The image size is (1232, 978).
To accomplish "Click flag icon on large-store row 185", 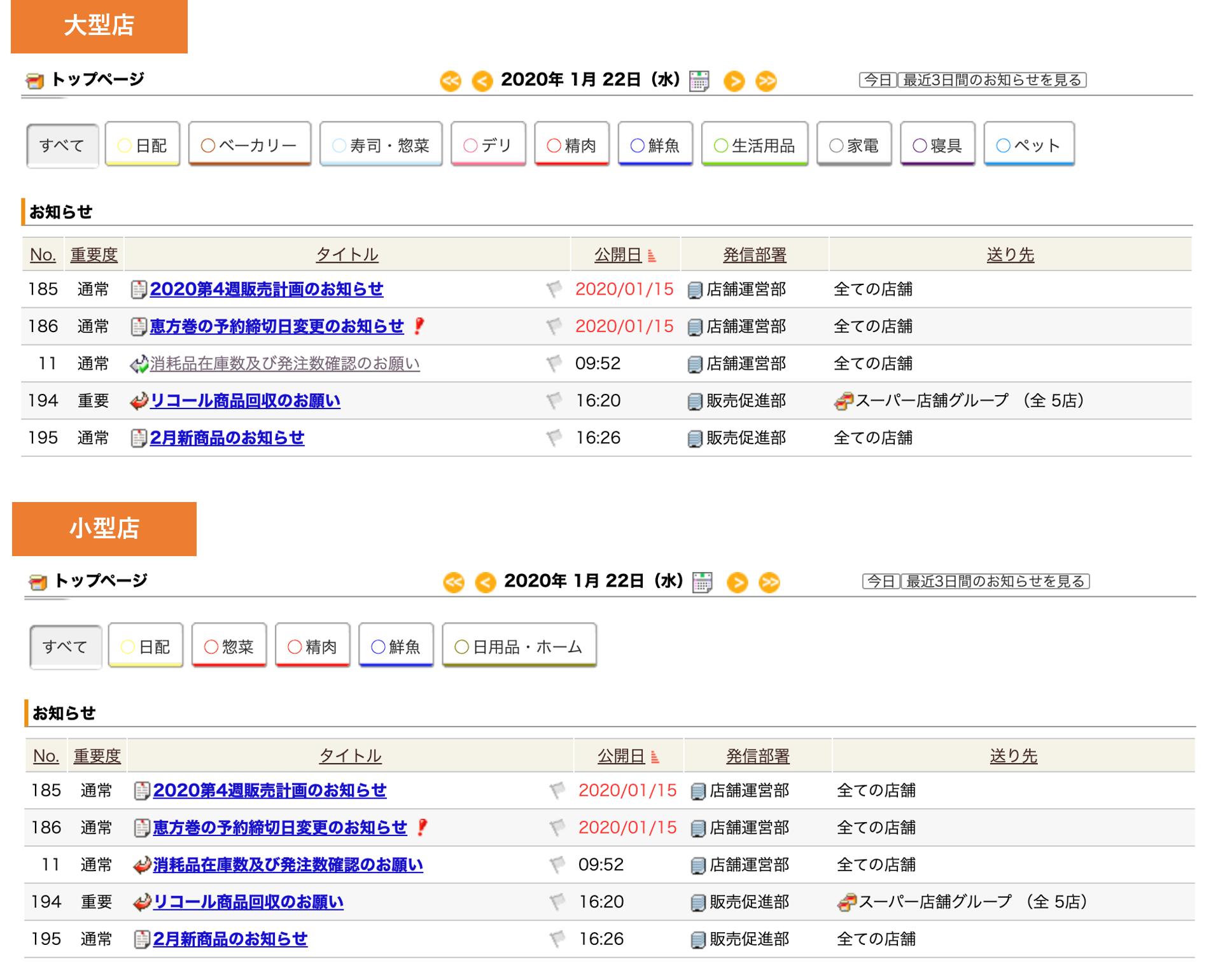I will point(554,290).
